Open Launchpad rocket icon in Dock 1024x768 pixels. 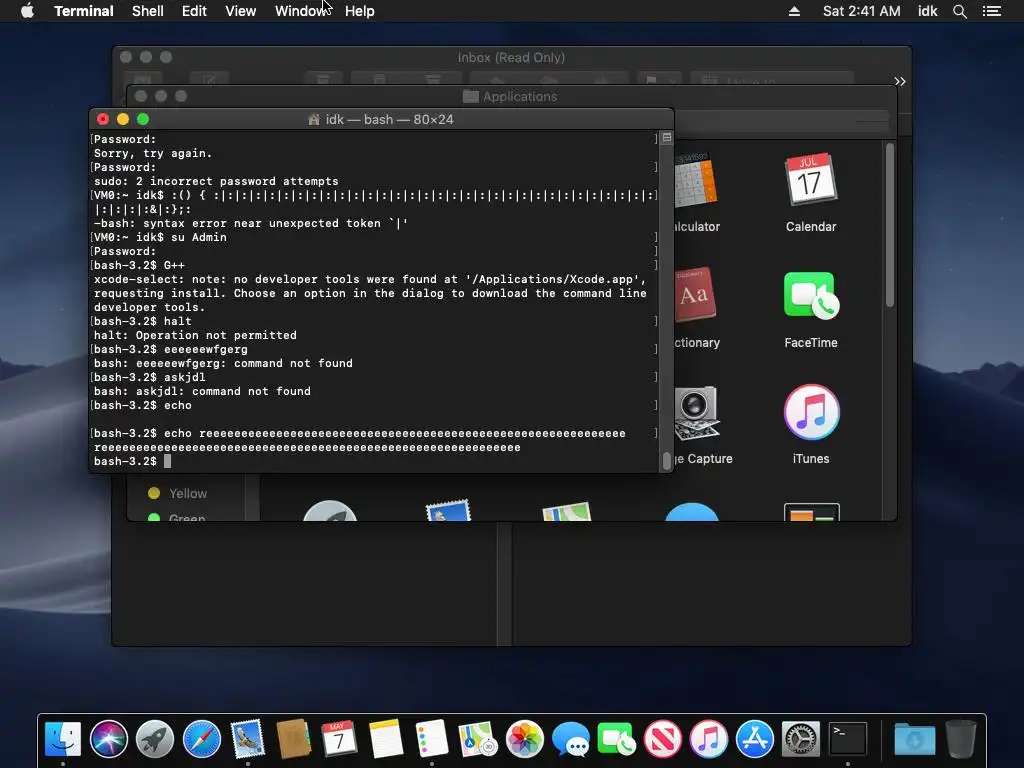point(155,739)
